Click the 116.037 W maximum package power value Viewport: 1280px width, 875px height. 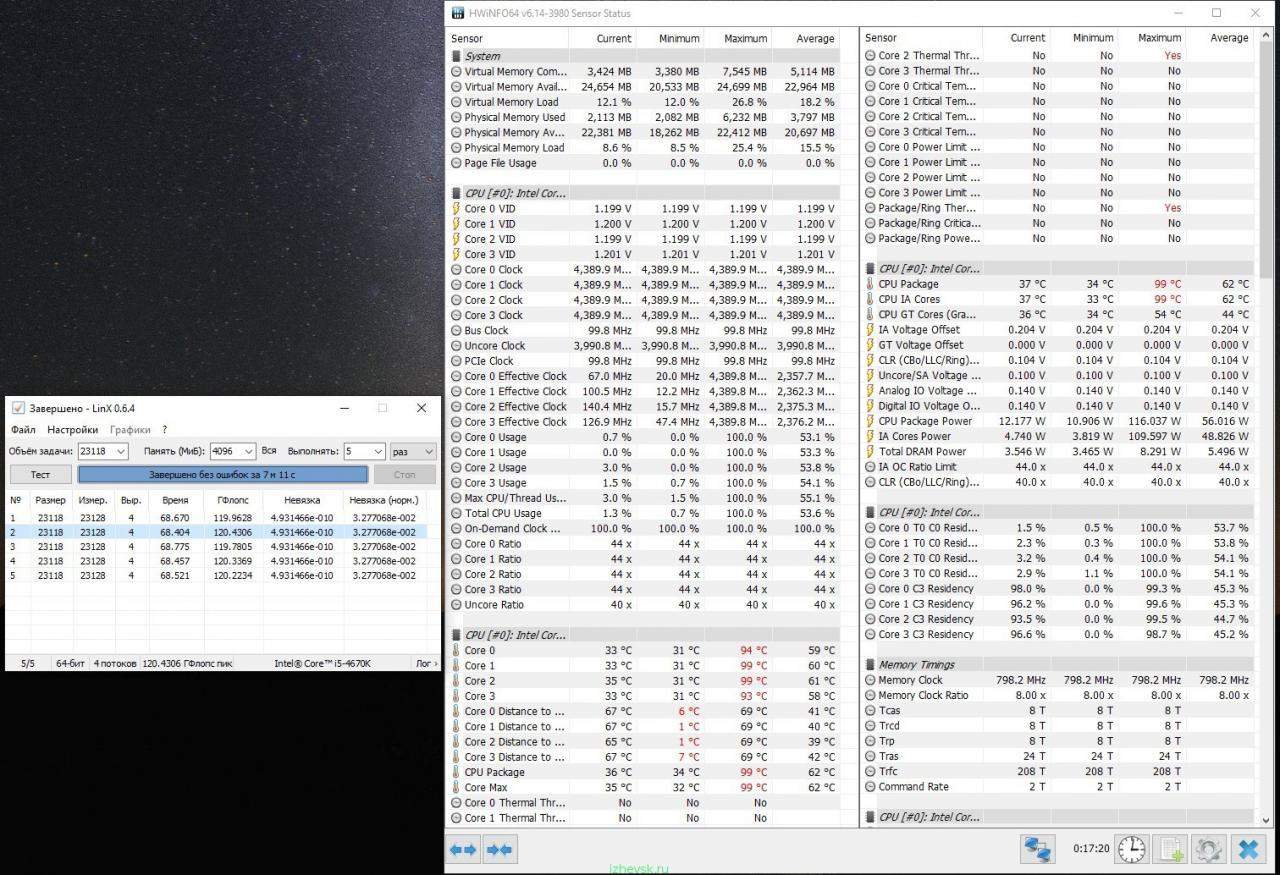tap(1155, 421)
